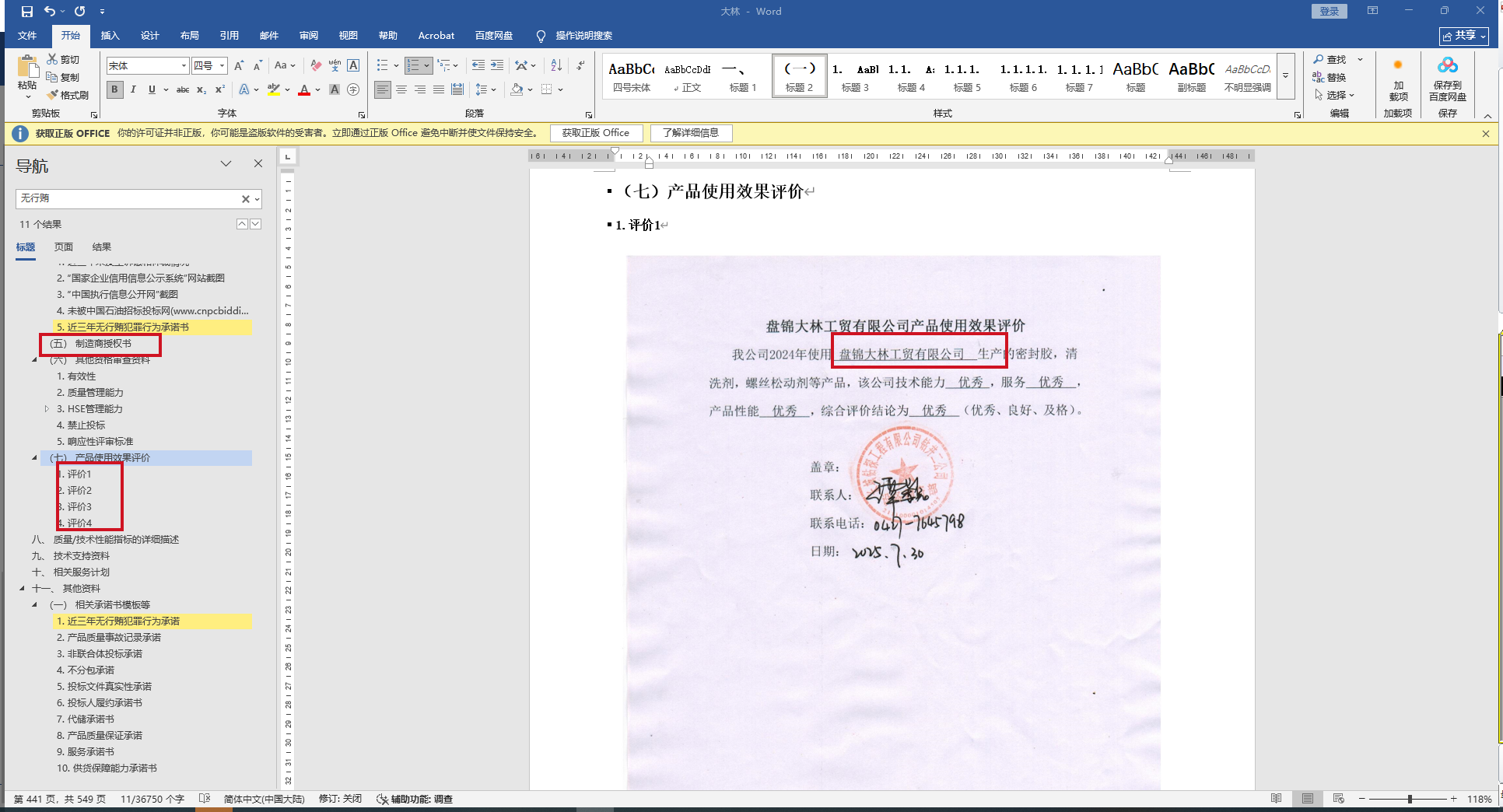Viewport: 1503px width, 812px height.
Task: Apply the 标题 1 heading style
Action: pos(743,76)
